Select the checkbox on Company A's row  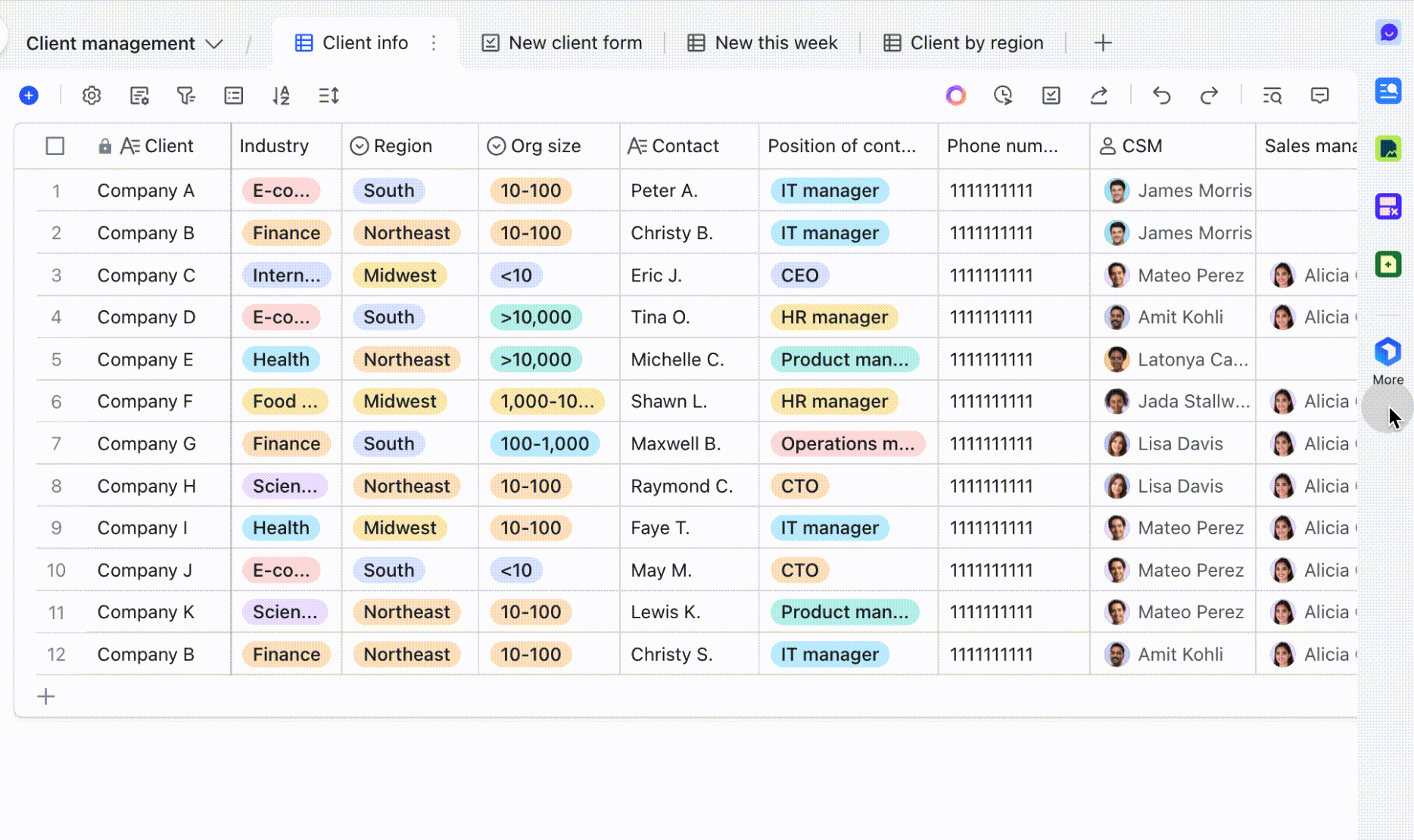55,191
